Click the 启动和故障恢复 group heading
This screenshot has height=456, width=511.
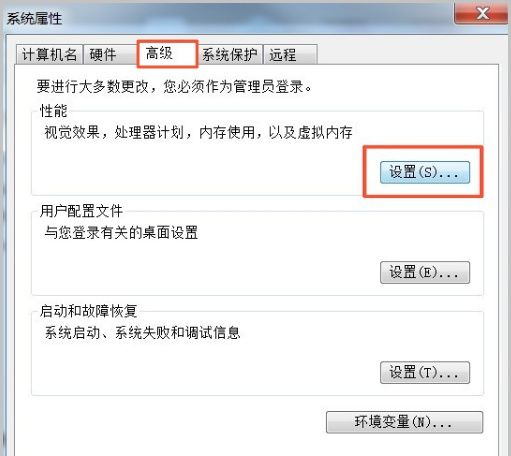pos(88,311)
